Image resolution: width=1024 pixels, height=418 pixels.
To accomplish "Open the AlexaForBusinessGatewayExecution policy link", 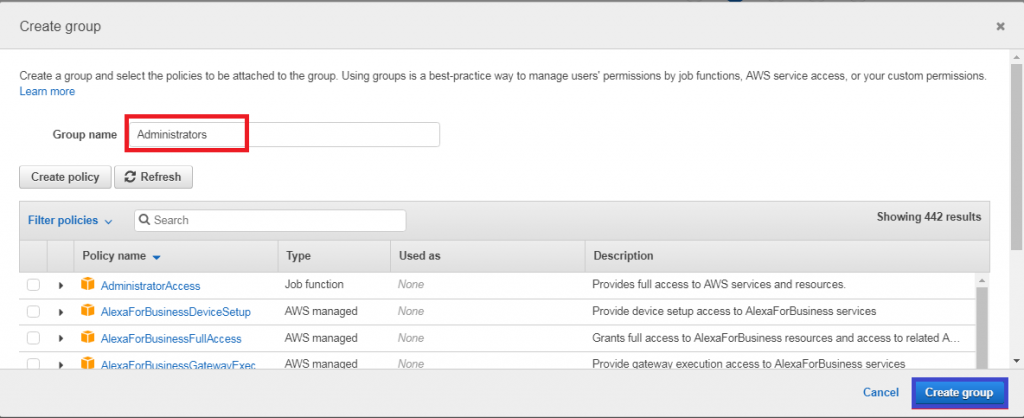I will pyautogui.click(x=178, y=364).
